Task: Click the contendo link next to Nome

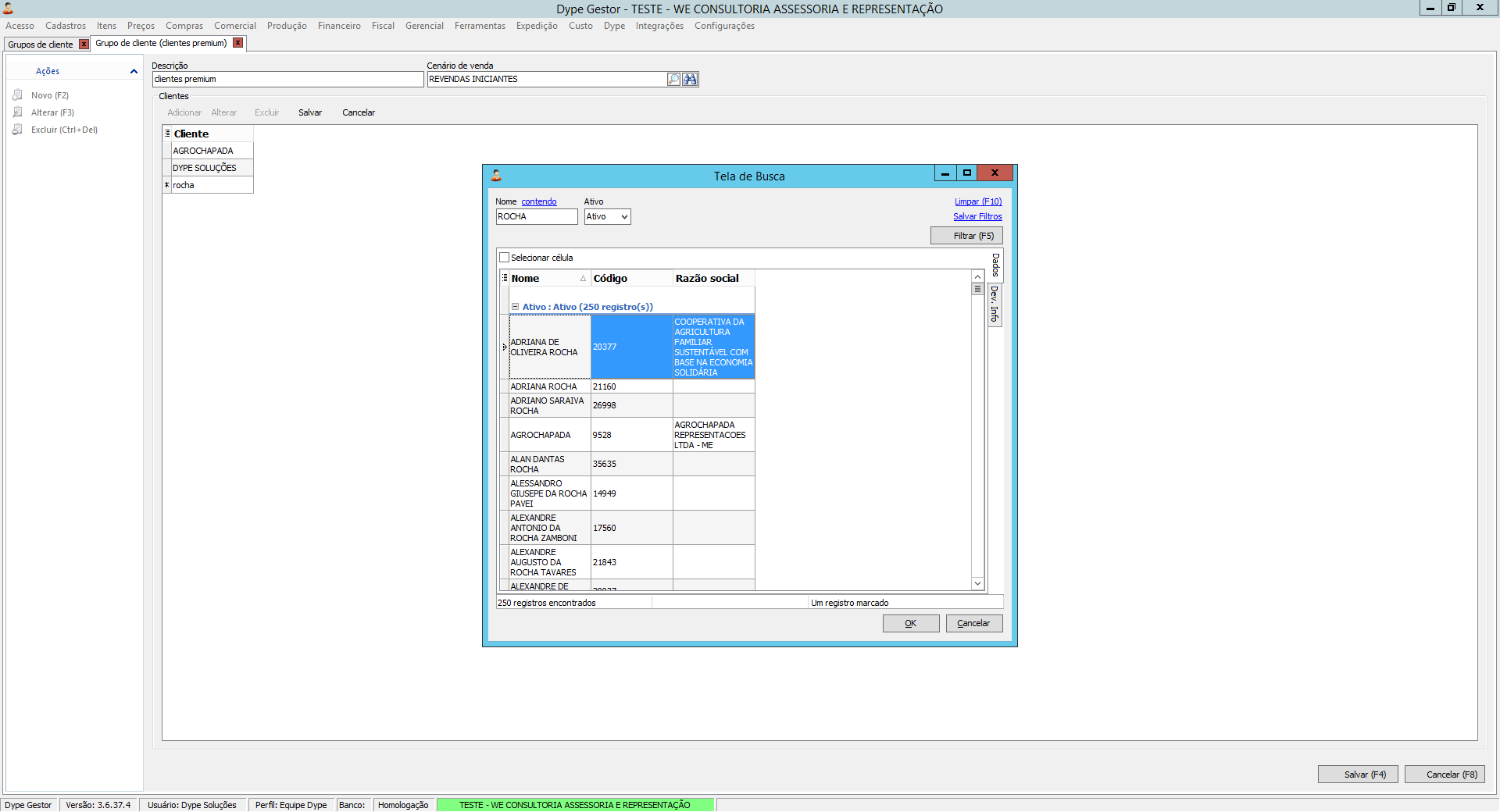Action: point(539,201)
